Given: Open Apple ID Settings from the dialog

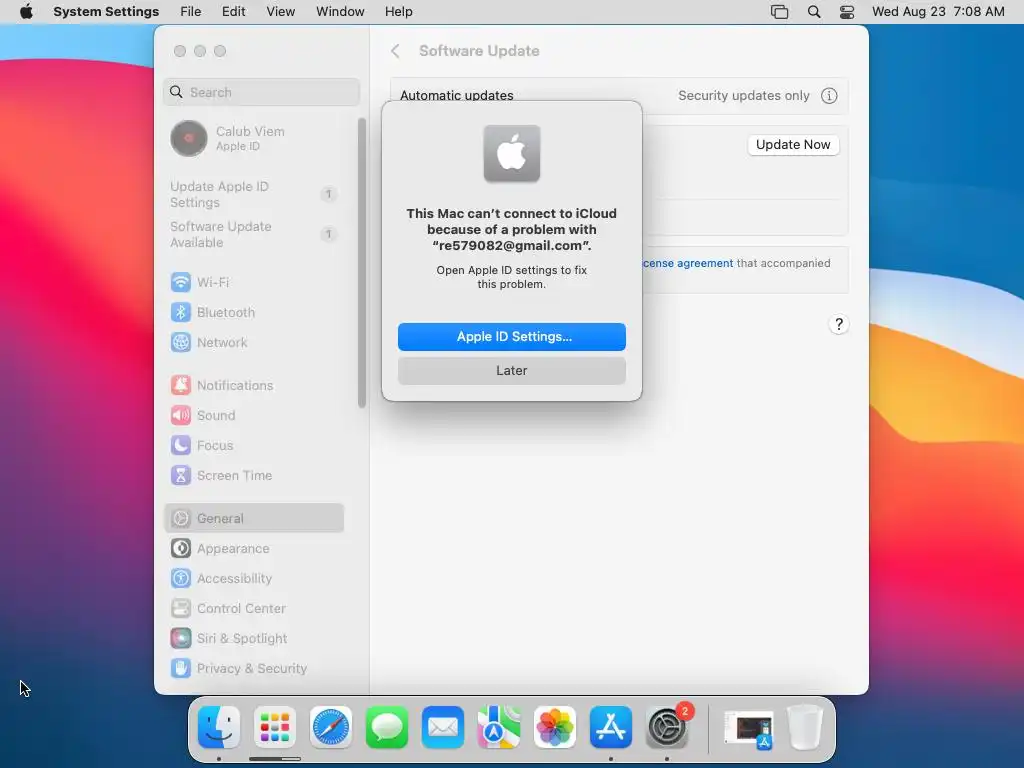Looking at the screenshot, I should click(x=511, y=336).
